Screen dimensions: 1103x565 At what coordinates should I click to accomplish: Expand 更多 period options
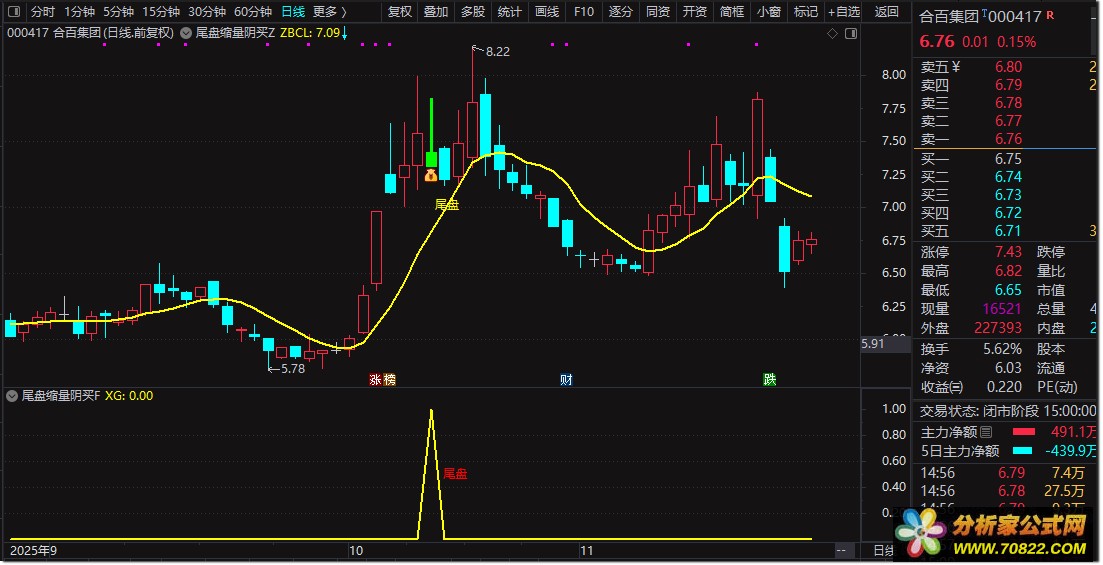[x=329, y=12]
